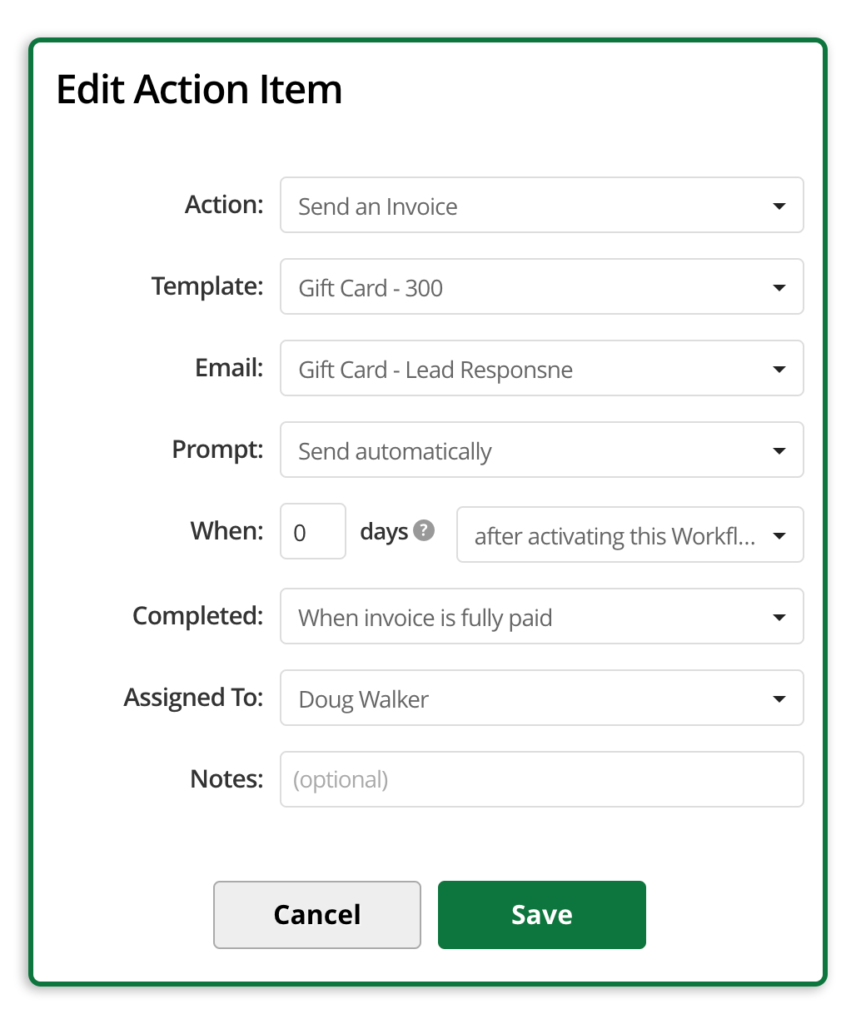Expand the Prompt dropdown showing Send automatically
The width and height of the screenshot is (856, 1024).
point(541,451)
